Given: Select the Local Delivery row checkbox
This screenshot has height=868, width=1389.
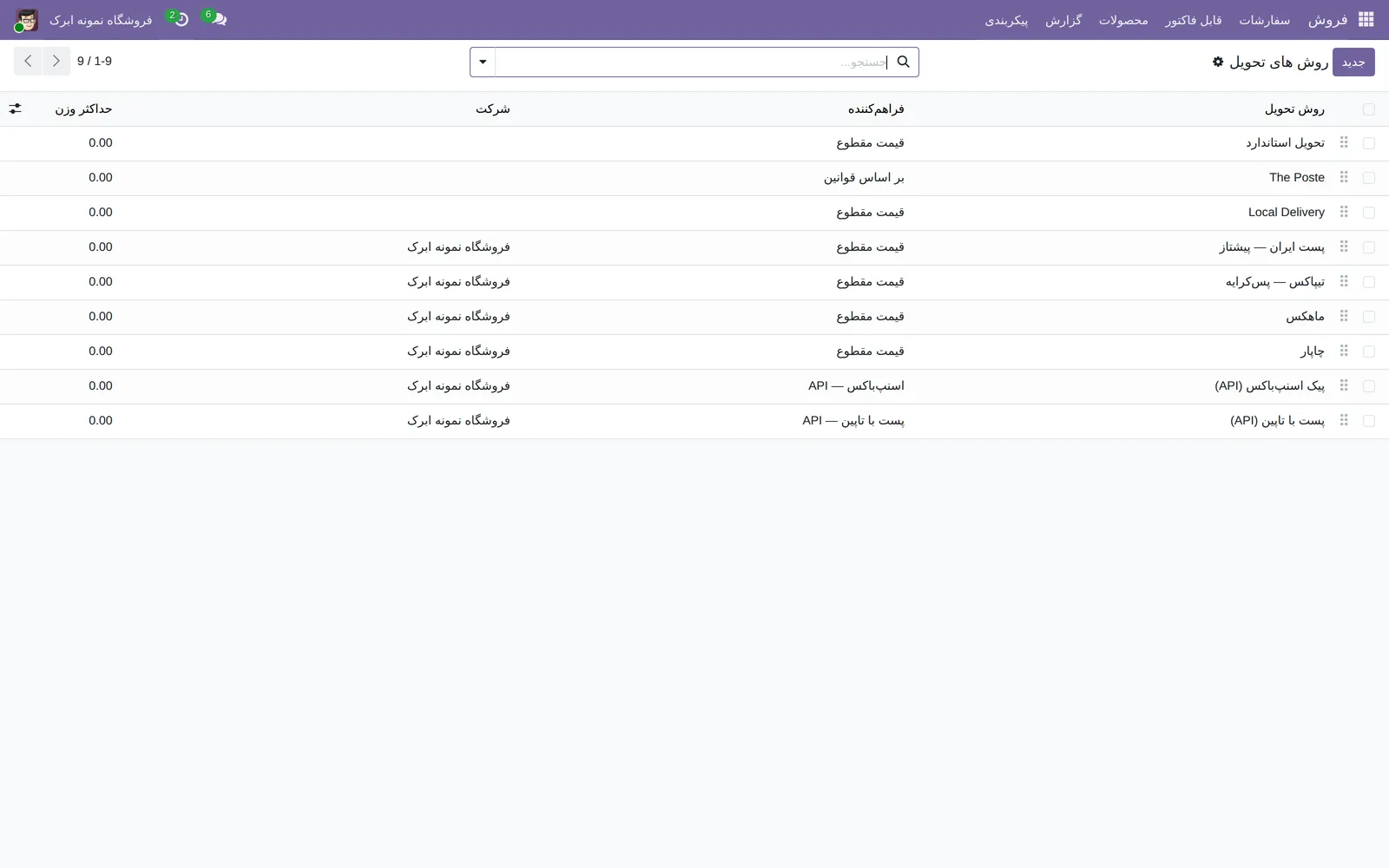Looking at the screenshot, I should (x=1369, y=213).
